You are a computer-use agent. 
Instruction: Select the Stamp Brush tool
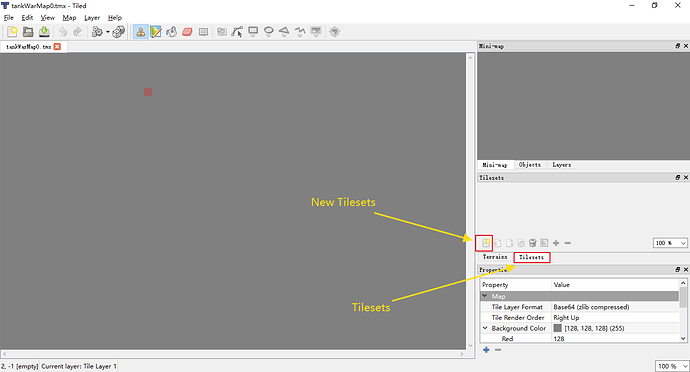(140, 32)
